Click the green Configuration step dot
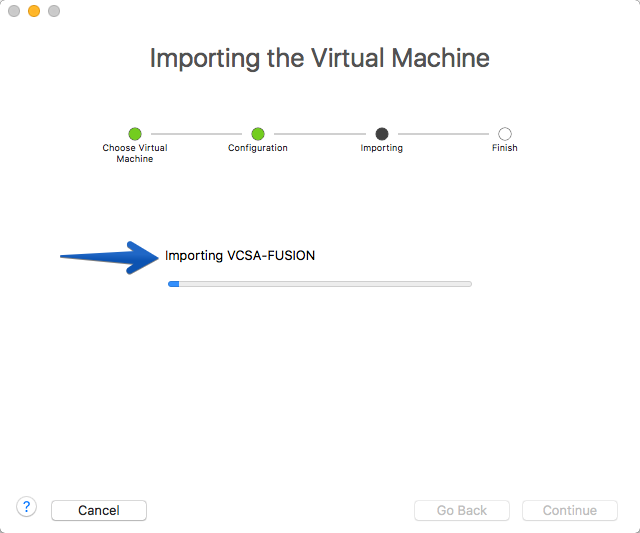The width and height of the screenshot is (640, 533). click(x=258, y=134)
